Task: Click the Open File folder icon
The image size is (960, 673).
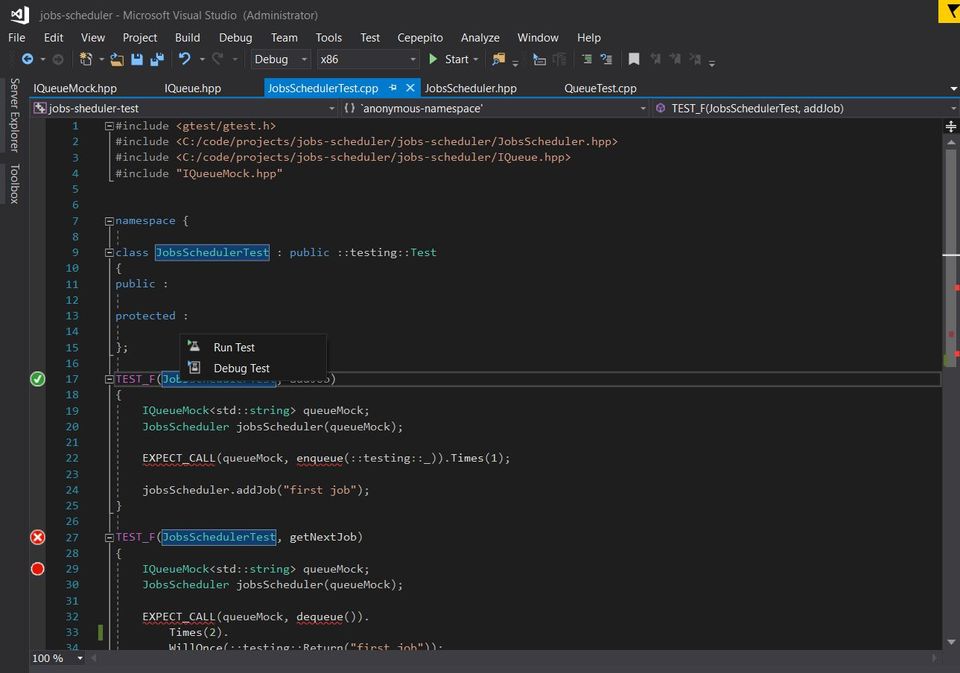Action: pos(116,59)
